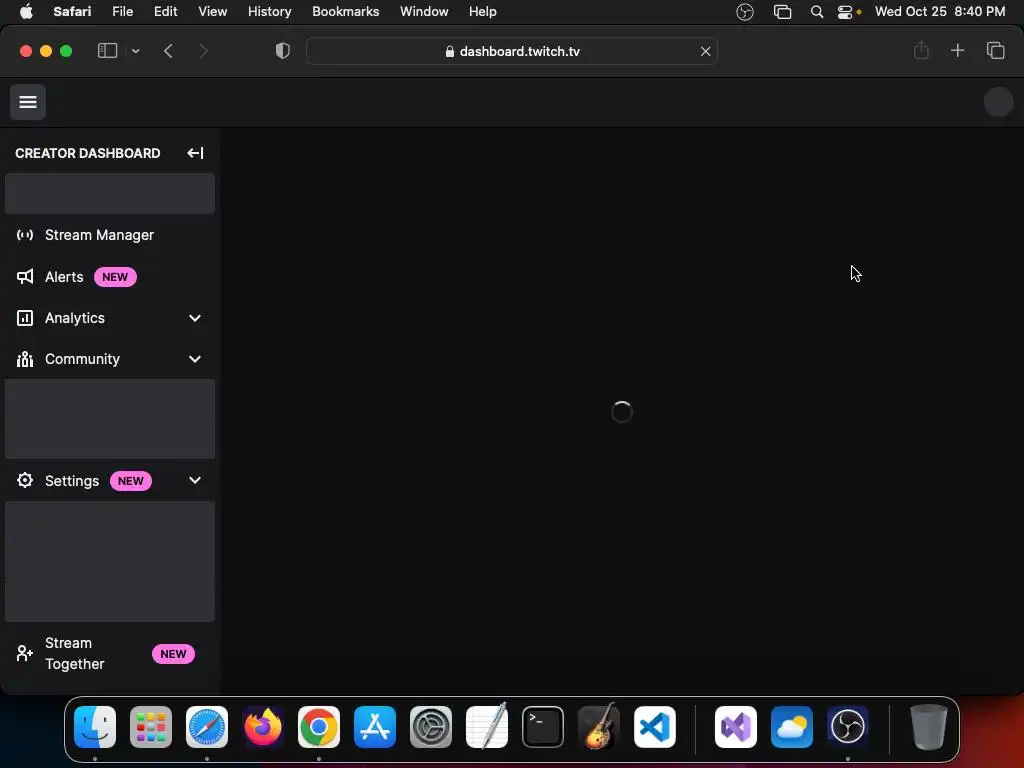Launch Google Chrome from dock
The image size is (1024, 768).
319,726
